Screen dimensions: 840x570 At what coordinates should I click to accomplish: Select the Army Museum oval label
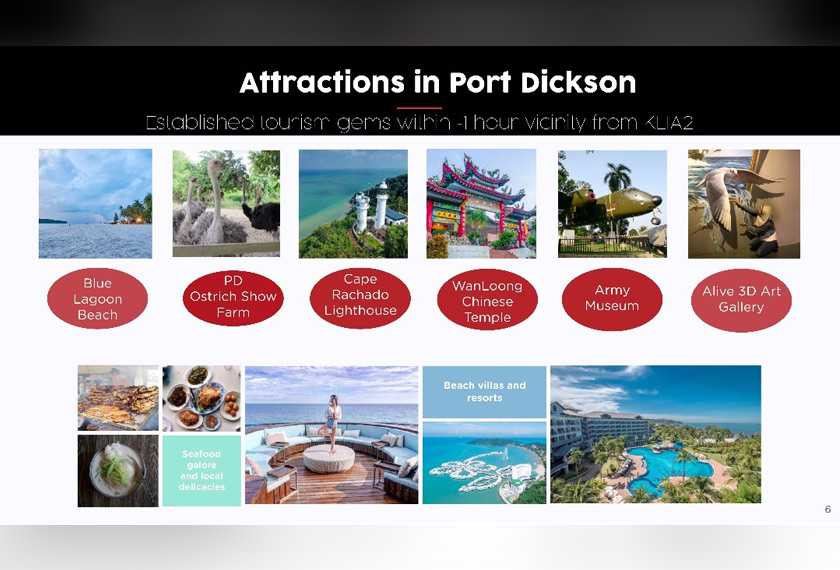(612, 299)
